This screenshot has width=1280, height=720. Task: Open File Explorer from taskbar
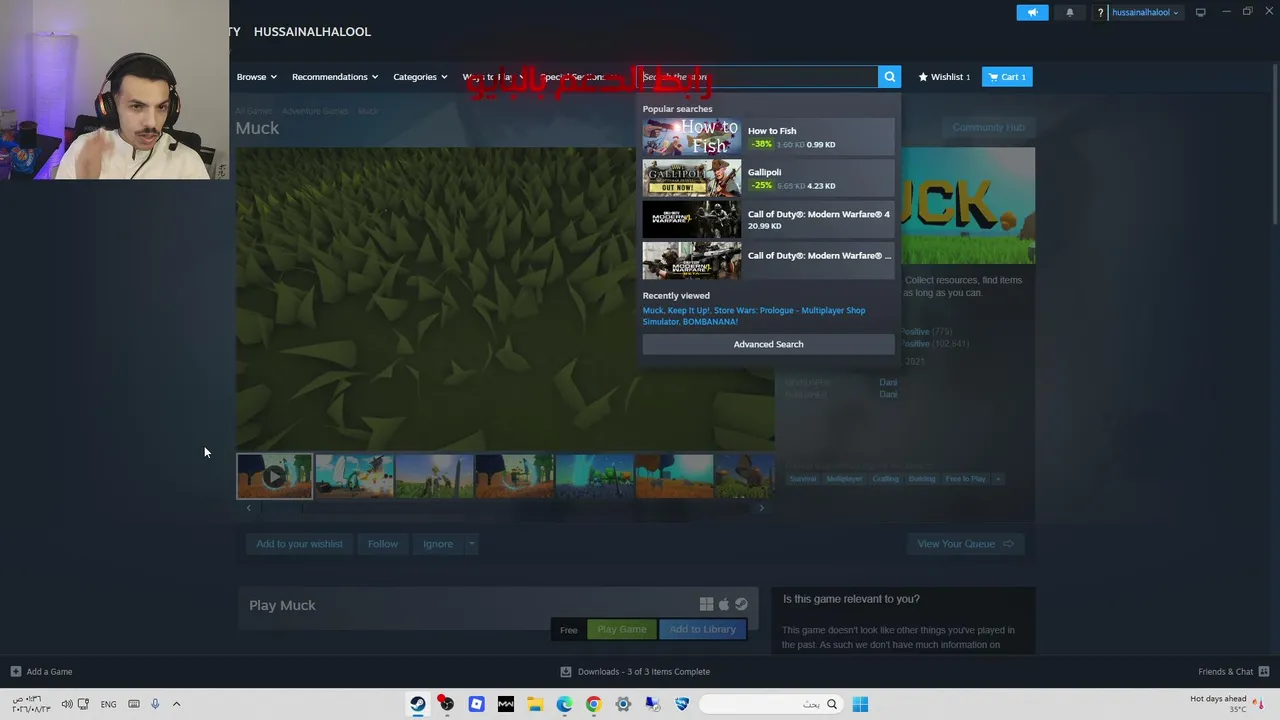[535, 704]
